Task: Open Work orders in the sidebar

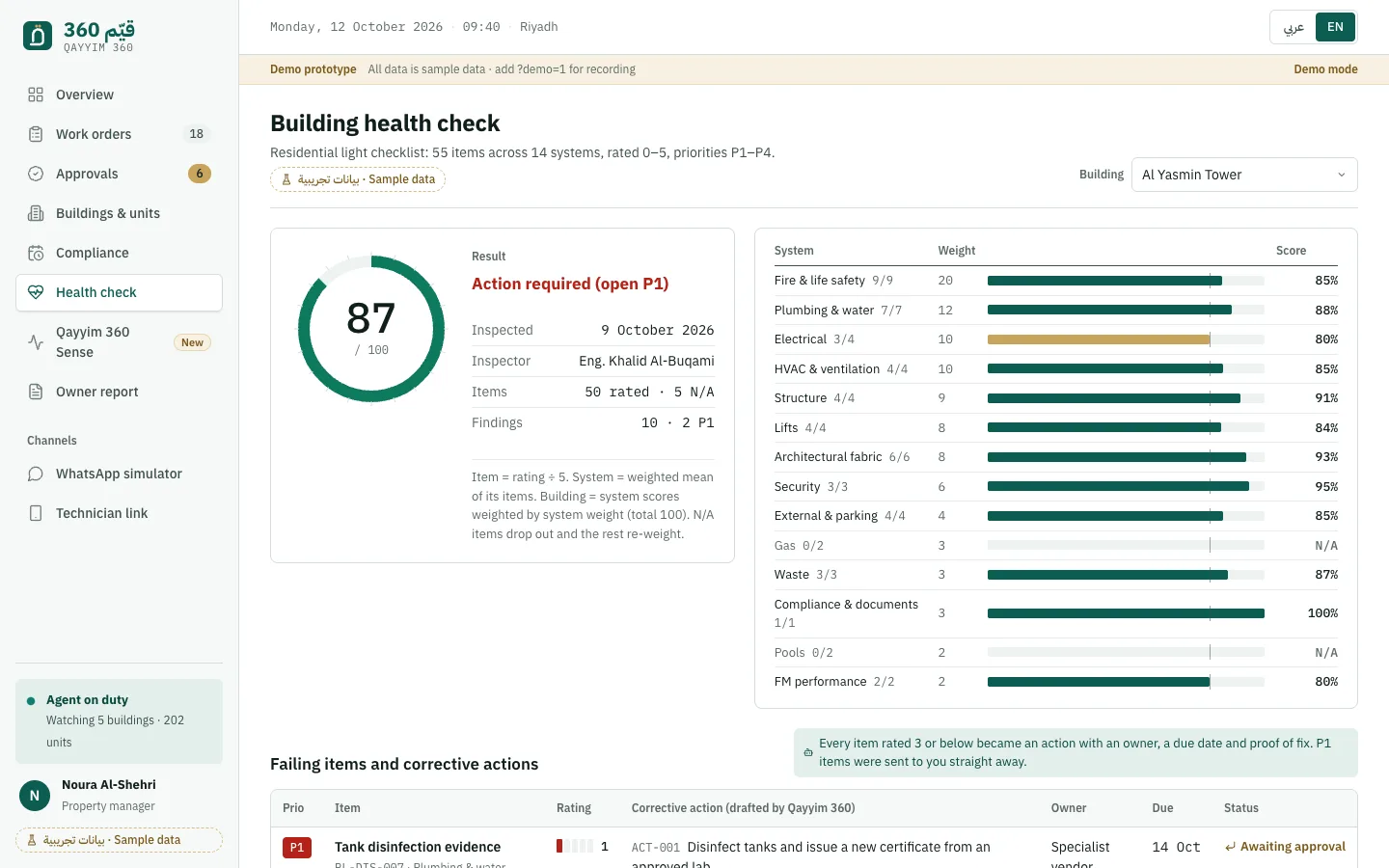Action: click(120, 134)
